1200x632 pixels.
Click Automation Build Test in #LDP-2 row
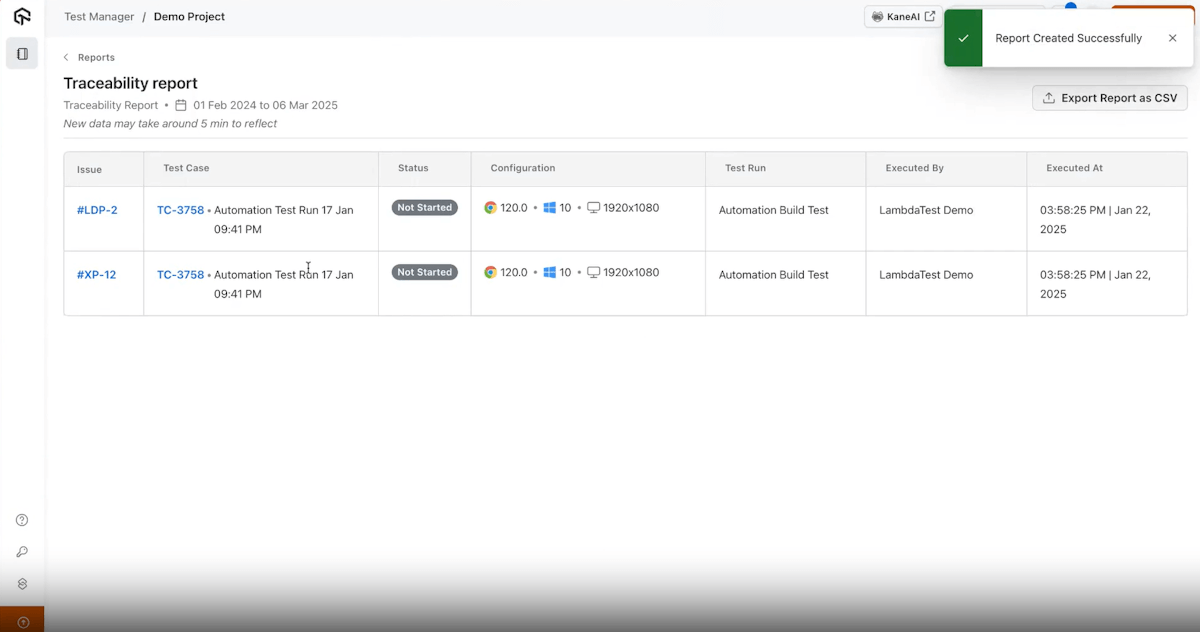(x=774, y=210)
